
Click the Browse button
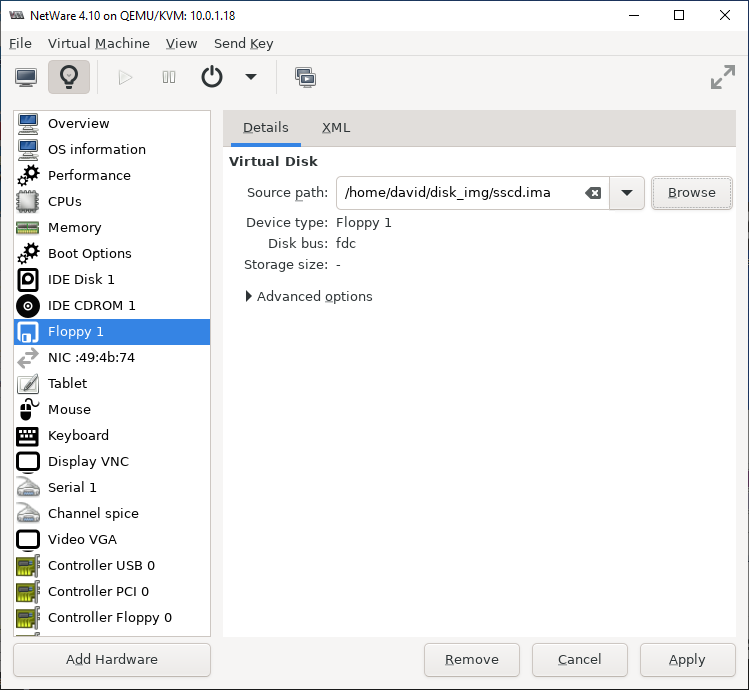pos(691,193)
